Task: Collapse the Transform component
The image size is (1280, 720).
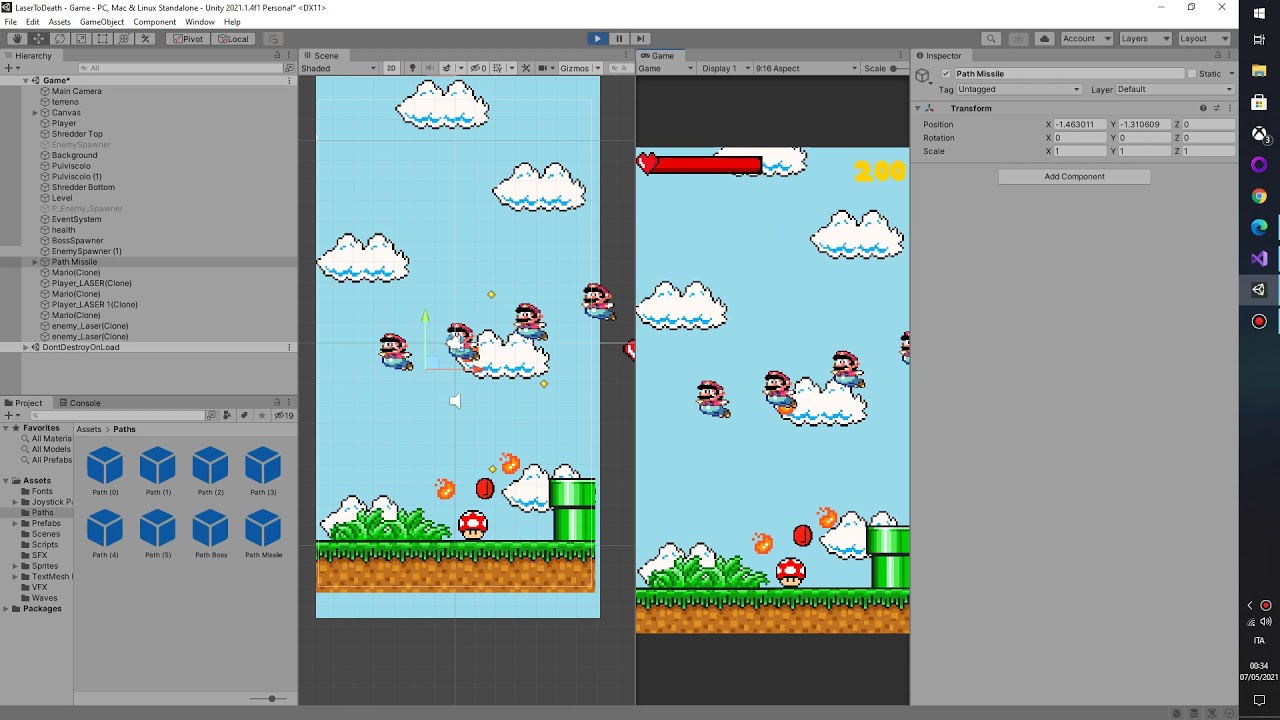Action: [917, 108]
